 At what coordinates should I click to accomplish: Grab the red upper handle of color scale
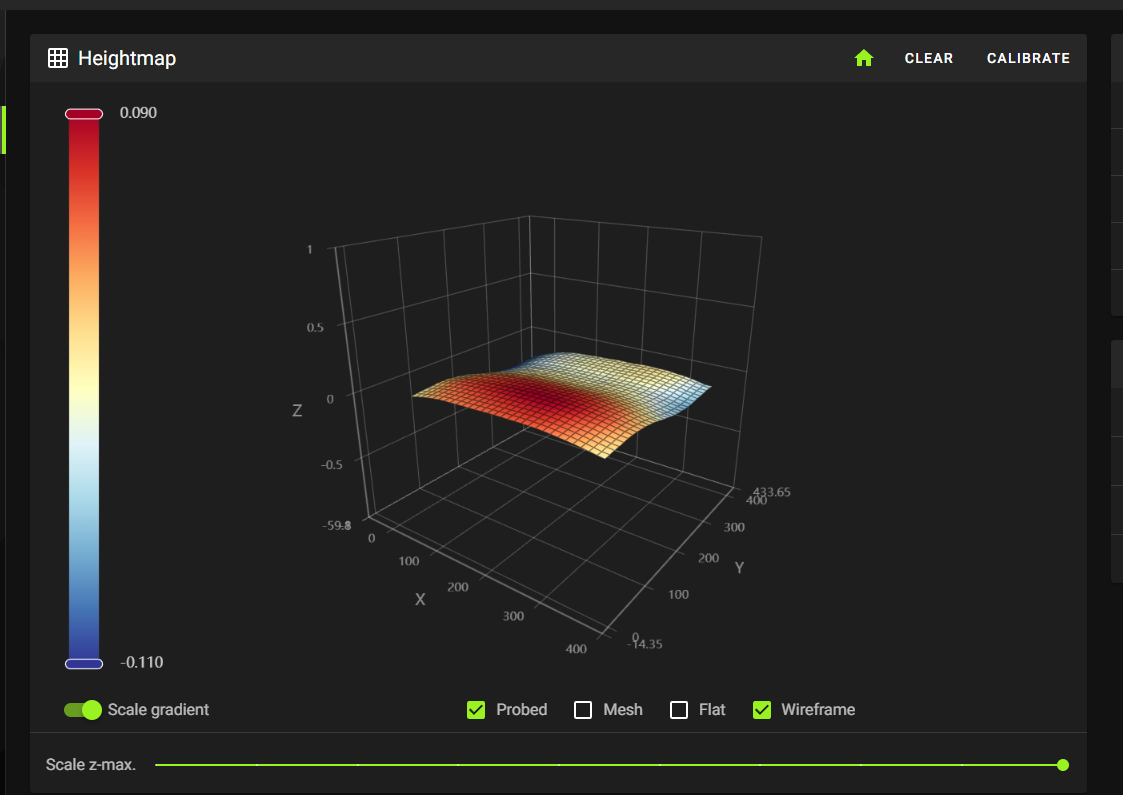[84, 114]
